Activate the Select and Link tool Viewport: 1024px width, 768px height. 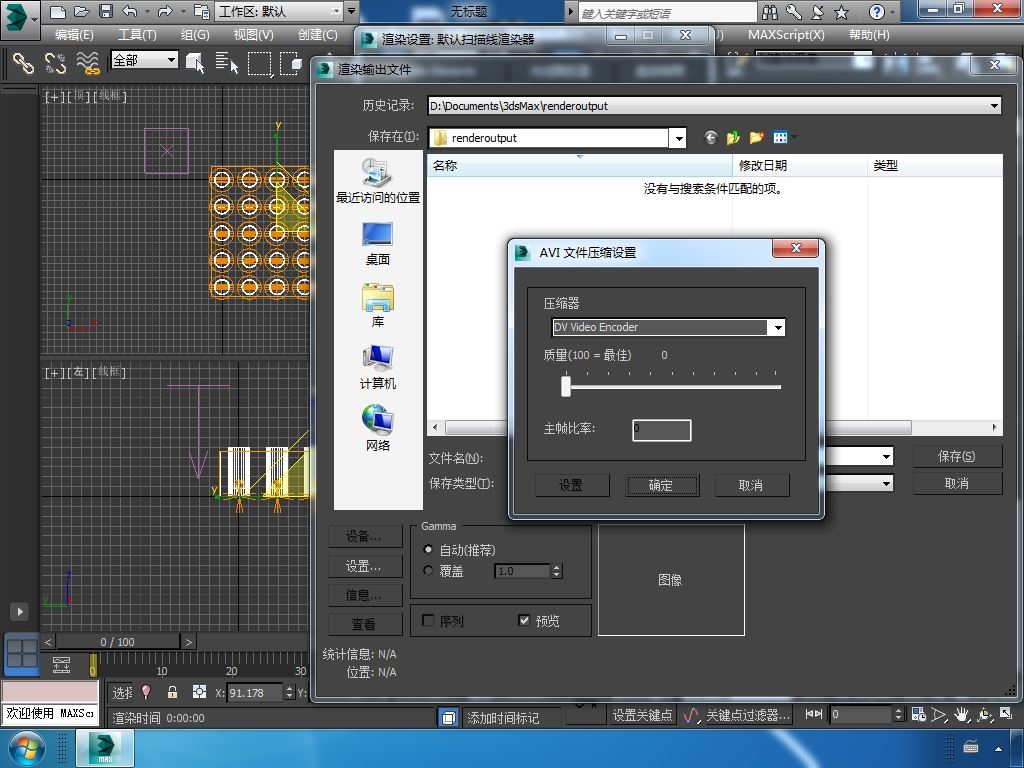tap(24, 63)
